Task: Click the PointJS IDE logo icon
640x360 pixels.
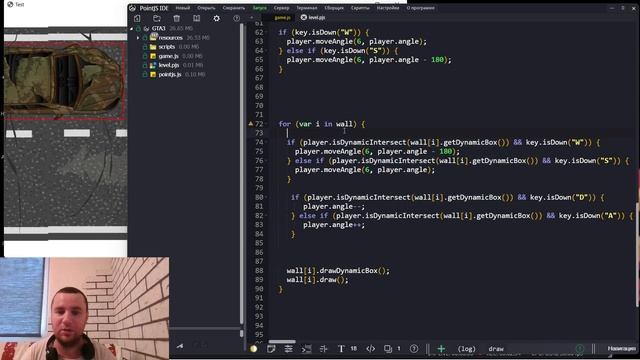Action: (132, 8)
